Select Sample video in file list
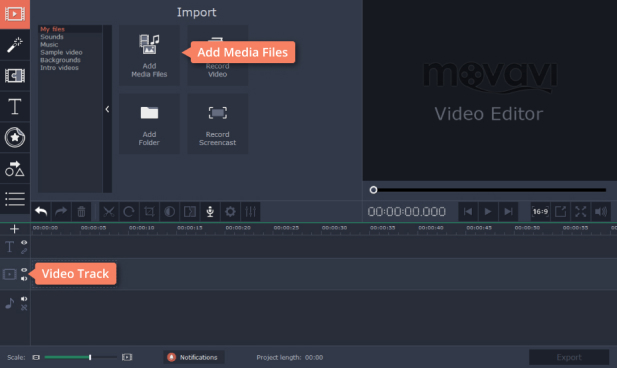The width and height of the screenshot is (617, 368). [x=61, y=52]
